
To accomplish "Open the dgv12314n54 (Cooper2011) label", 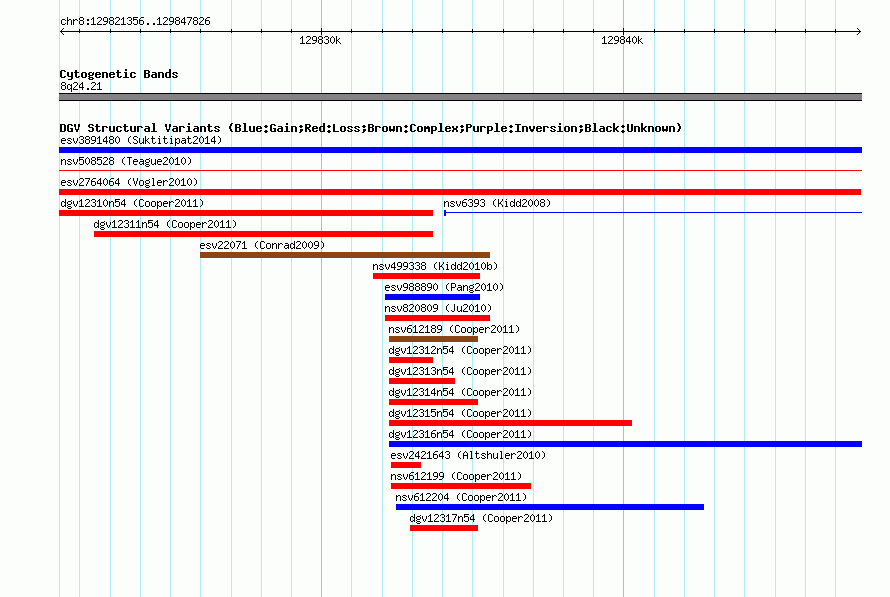I will [x=460, y=392].
